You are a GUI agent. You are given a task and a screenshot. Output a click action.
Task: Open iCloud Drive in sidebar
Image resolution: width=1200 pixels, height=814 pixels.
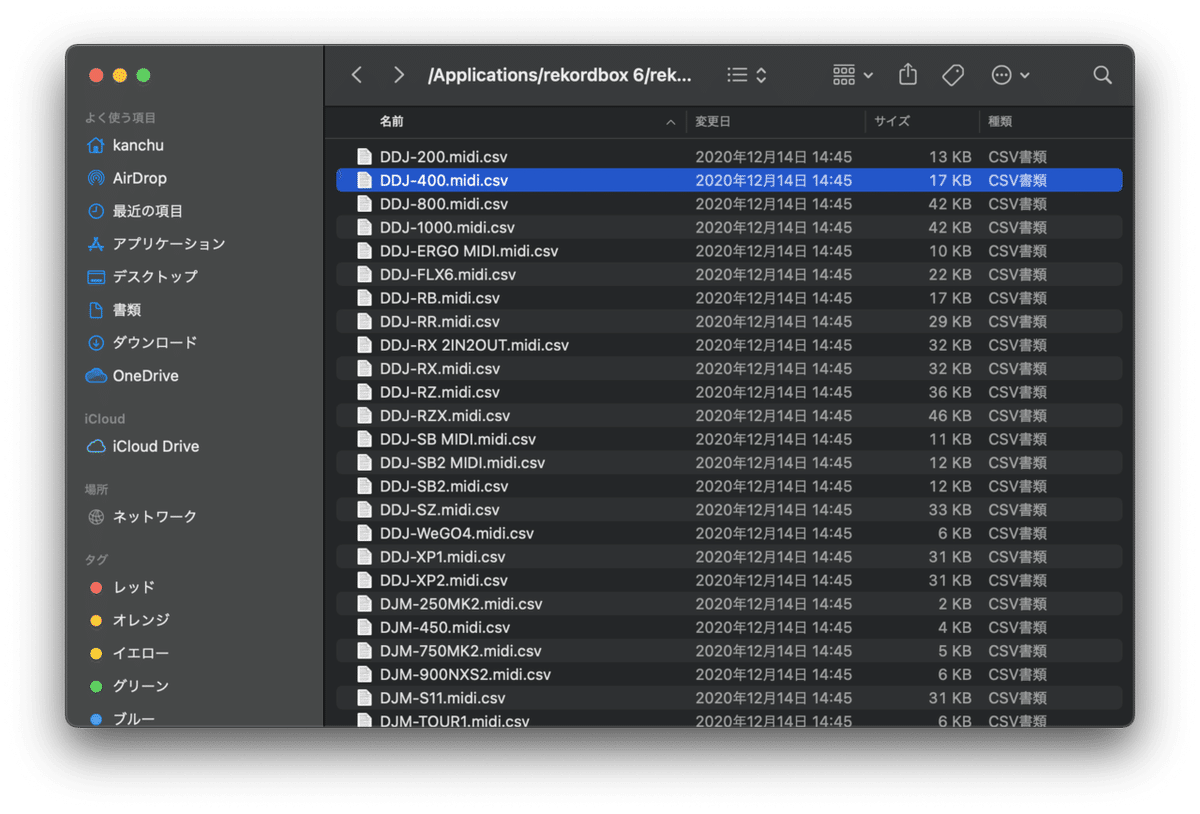tap(156, 446)
